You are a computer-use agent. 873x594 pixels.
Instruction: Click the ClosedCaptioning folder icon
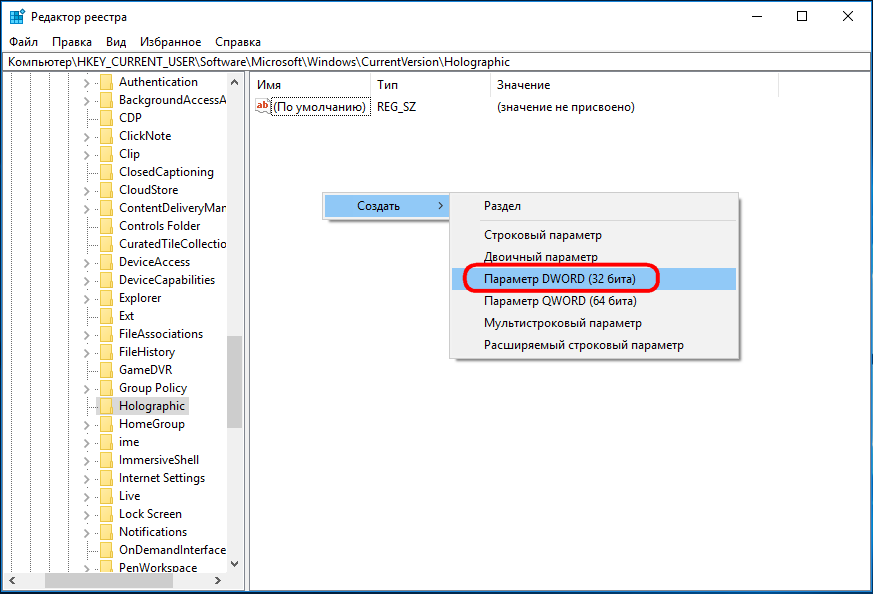click(x=106, y=172)
